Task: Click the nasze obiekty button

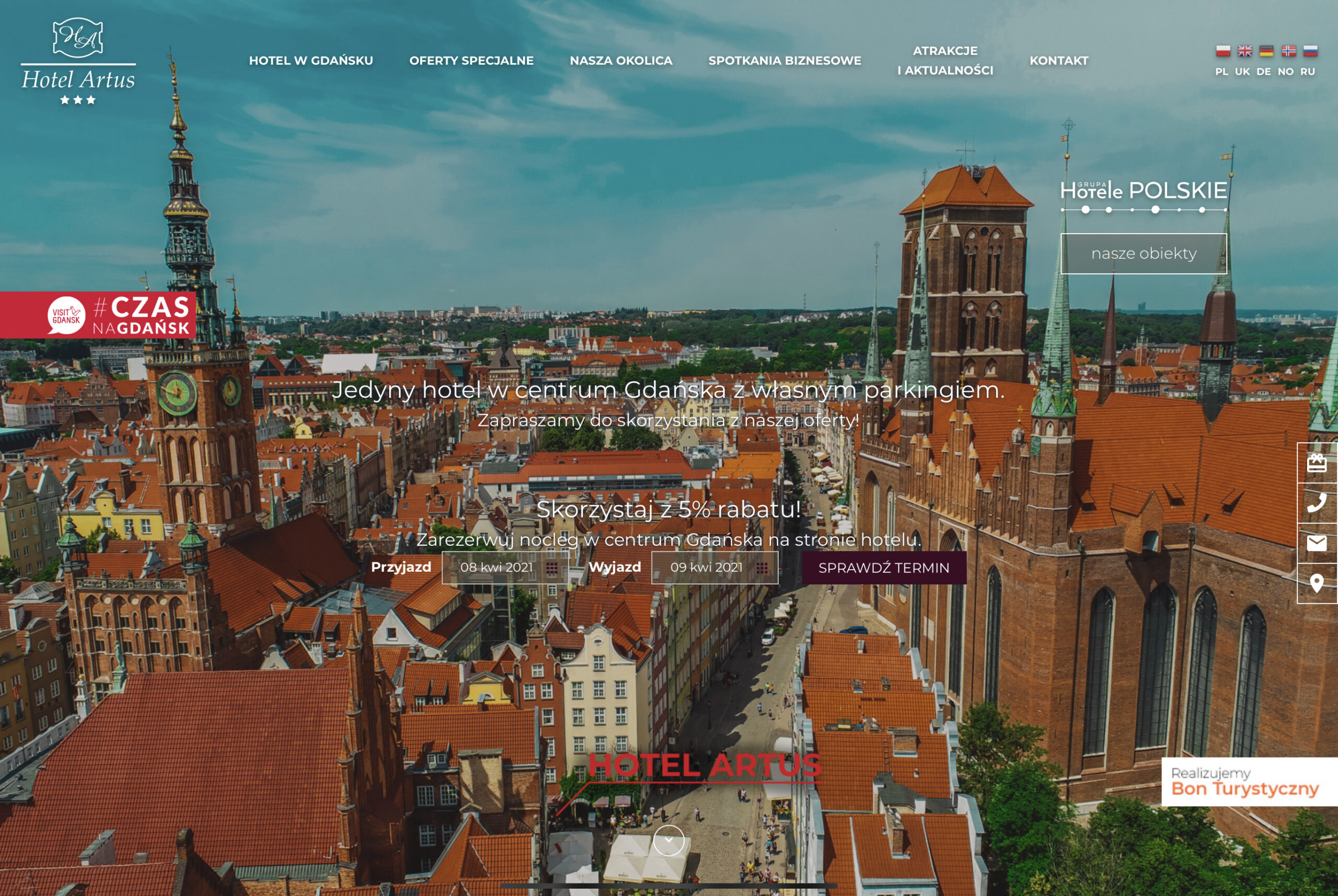Action: pos(1143,253)
